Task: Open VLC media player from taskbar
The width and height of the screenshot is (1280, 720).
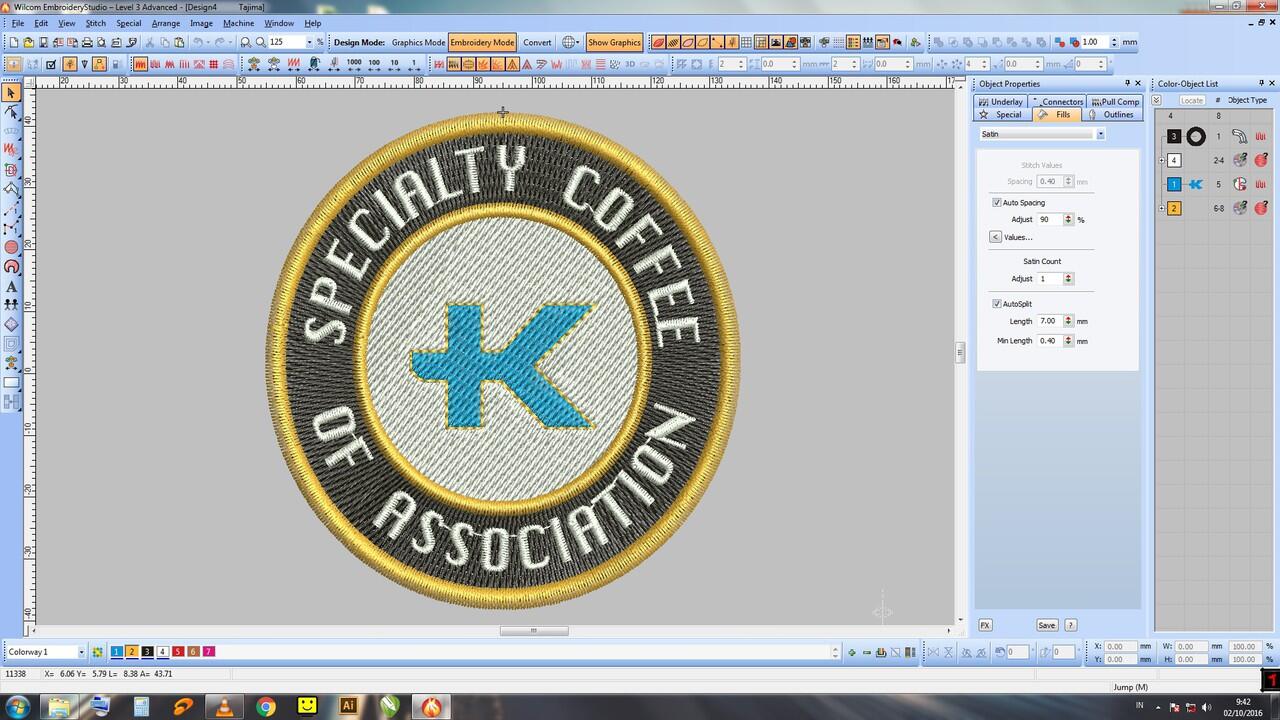Action: tap(224, 706)
